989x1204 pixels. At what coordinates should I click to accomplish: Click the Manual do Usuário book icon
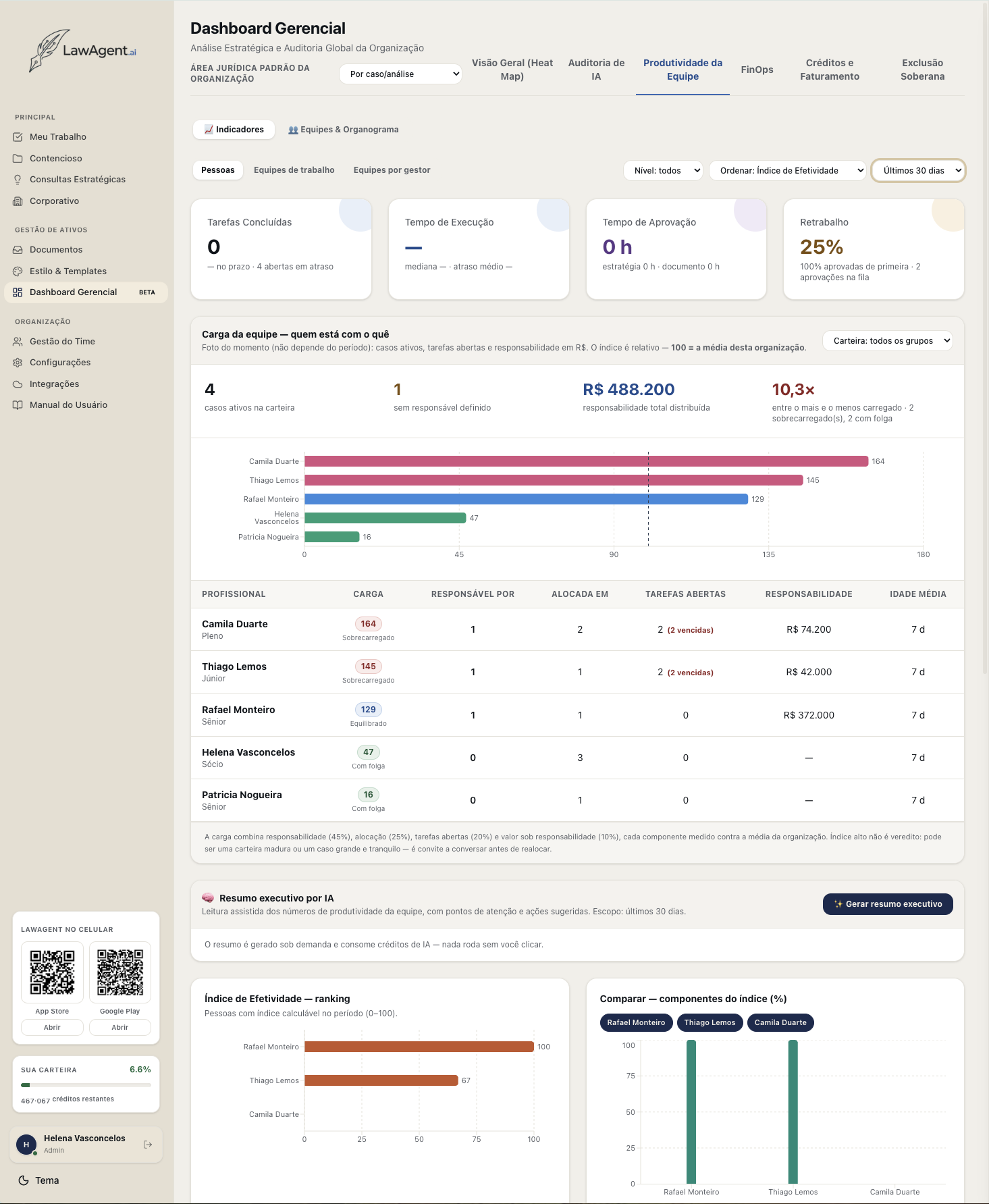coord(18,405)
